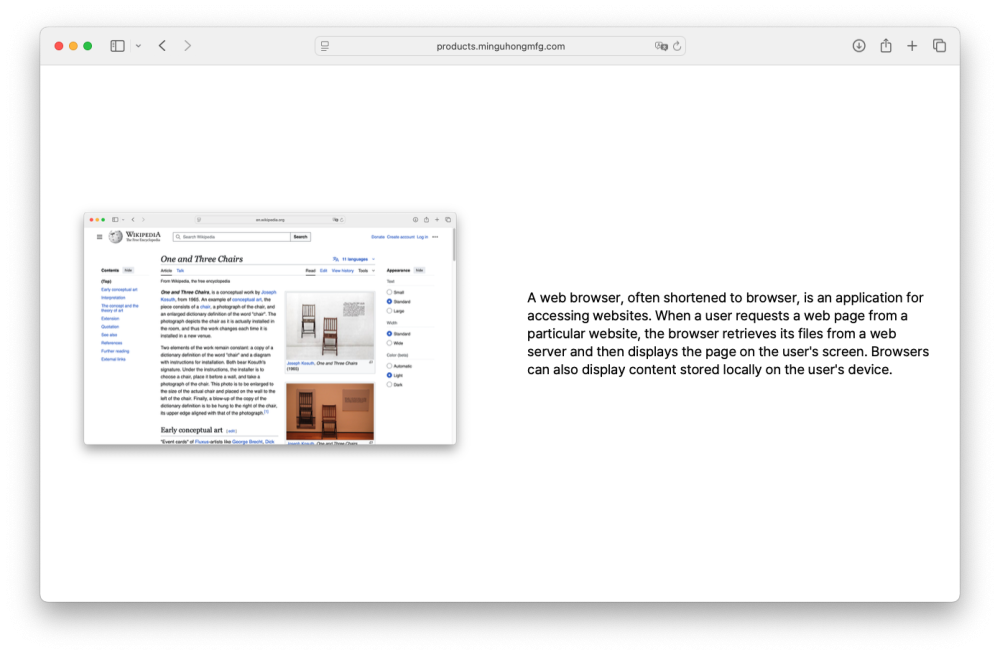Open the Share icon in the main Safari toolbar
Screen dimensions: 1000x655
click(886, 45)
